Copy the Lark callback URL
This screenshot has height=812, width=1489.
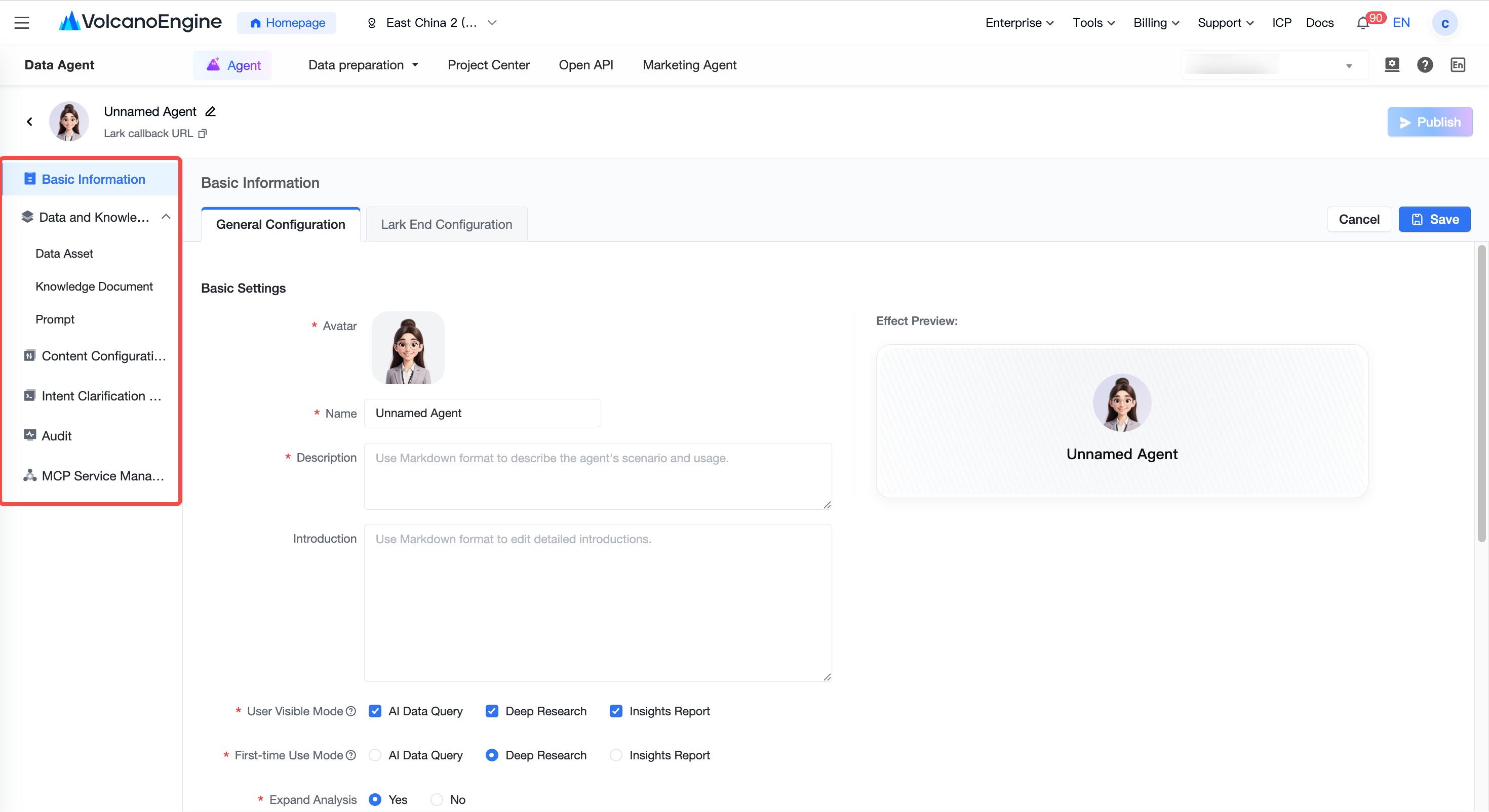click(x=202, y=134)
